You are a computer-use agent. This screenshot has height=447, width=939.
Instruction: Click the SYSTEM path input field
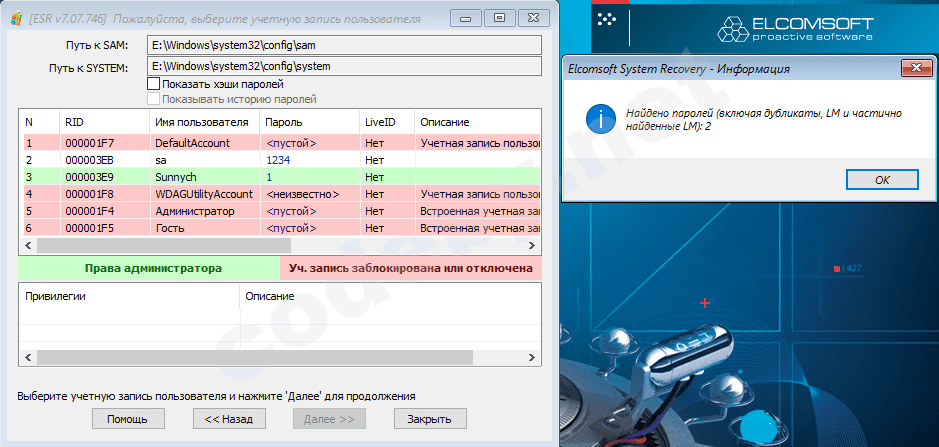click(x=342, y=66)
